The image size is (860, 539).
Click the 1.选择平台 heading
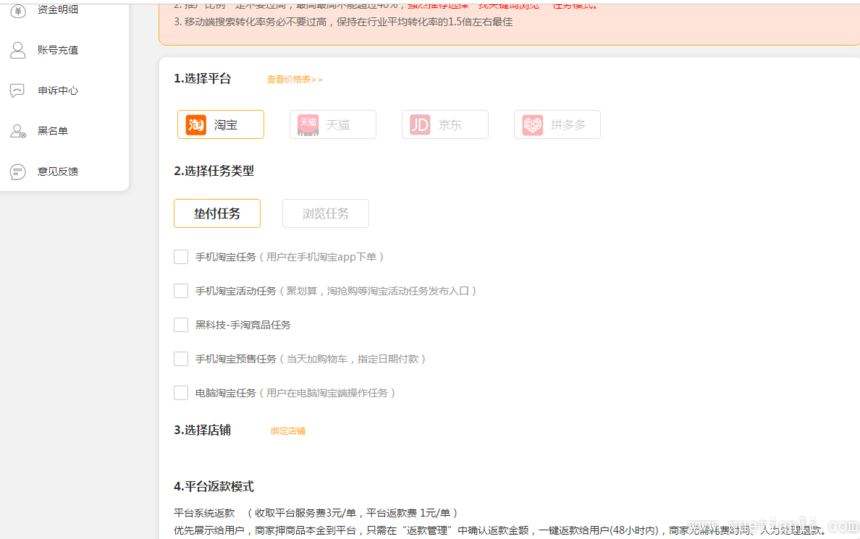[x=202, y=78]
